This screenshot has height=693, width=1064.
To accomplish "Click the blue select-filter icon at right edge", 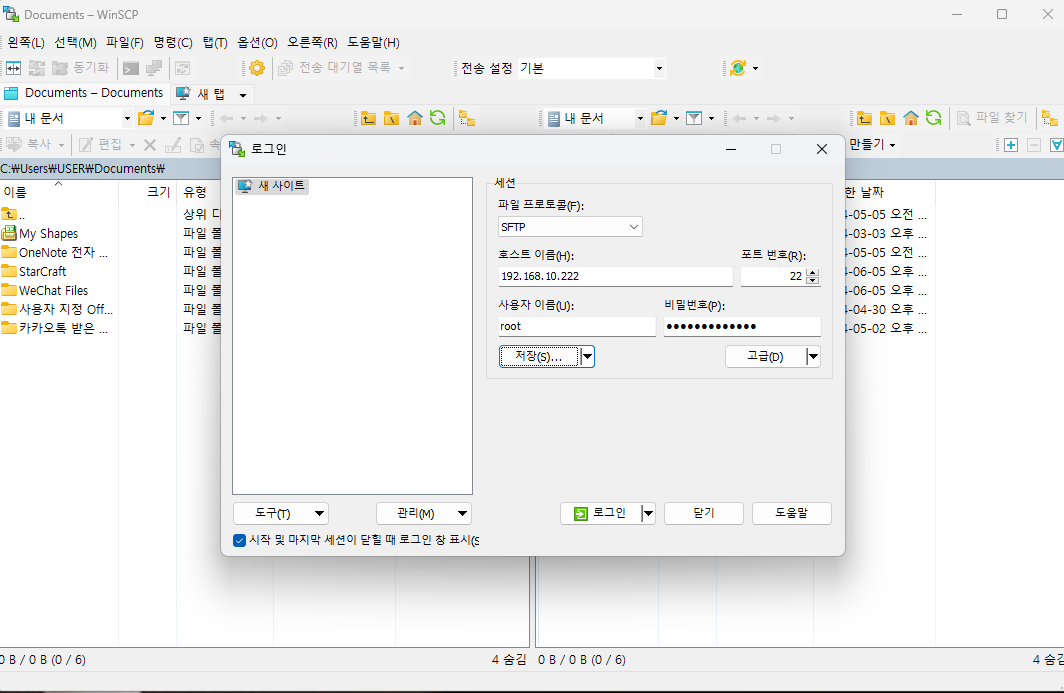I will pos(1057,145).
